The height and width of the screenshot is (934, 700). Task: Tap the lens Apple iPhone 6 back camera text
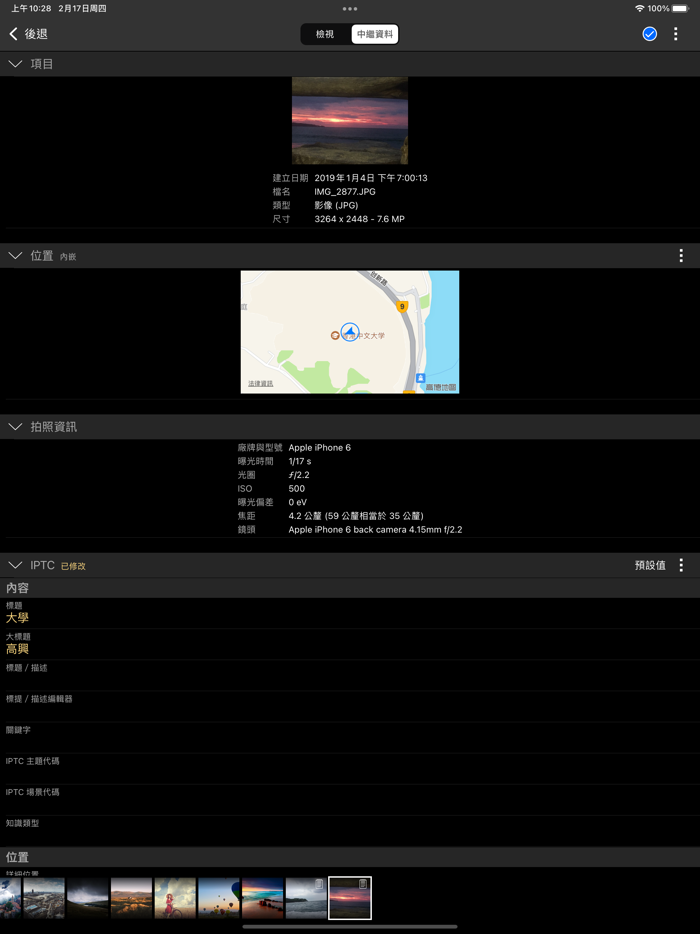375,530
